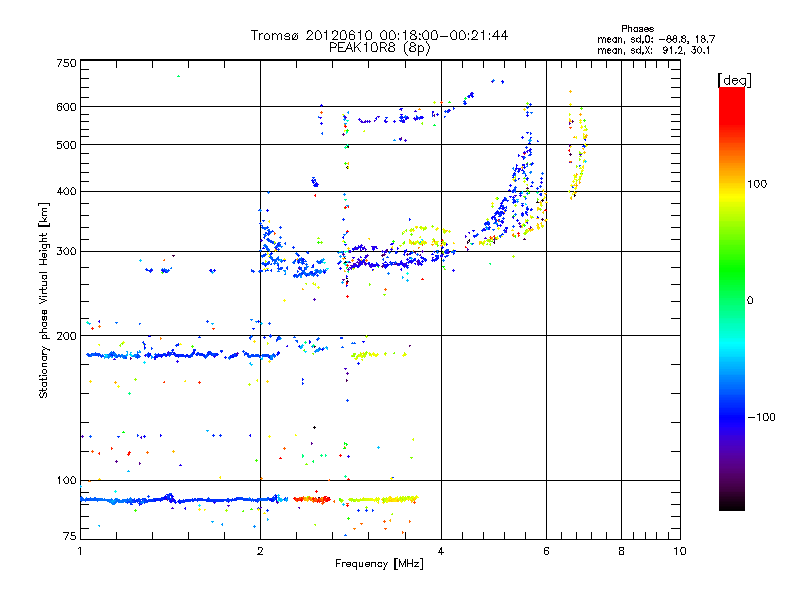Click the x-axis tick label '4'
Screen dimensions: 800x600
click(441, 551)
